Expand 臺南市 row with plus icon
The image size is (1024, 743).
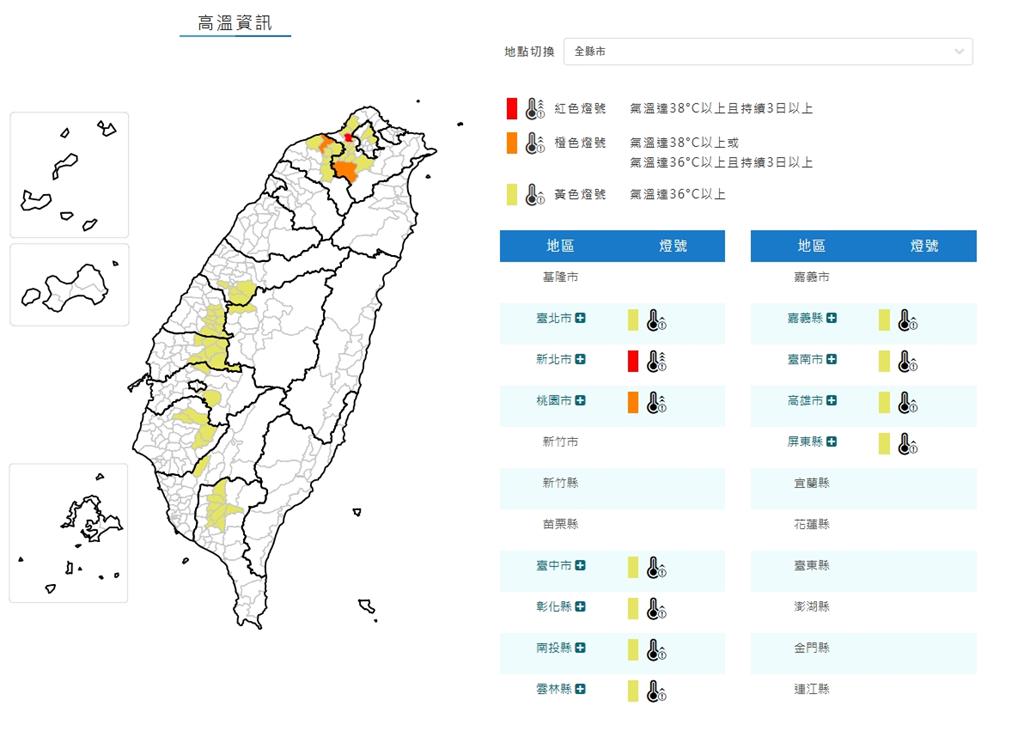coord(831,359)
